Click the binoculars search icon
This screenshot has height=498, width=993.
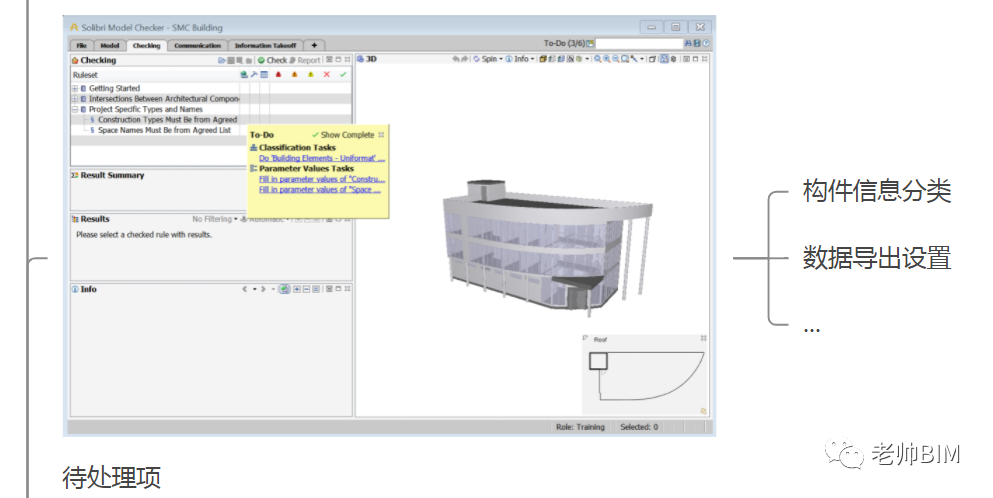(688, 43)
